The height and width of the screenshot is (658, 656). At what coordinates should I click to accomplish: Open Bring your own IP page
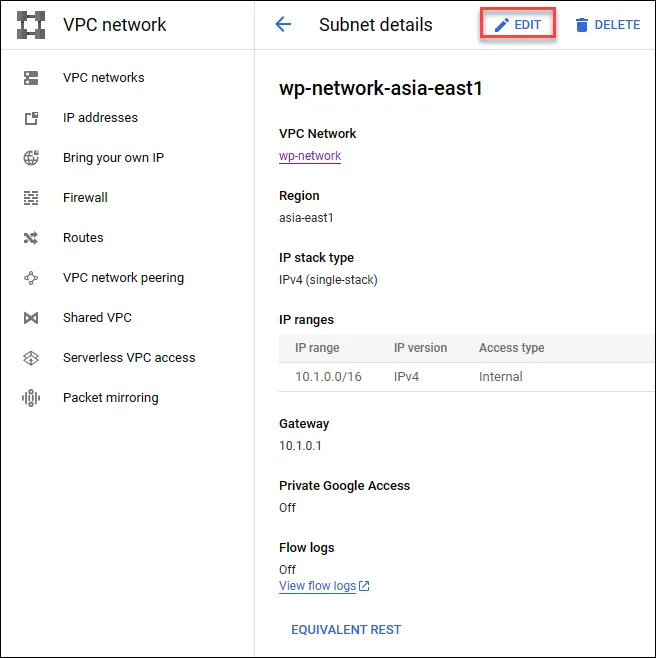tap(113, 158)
